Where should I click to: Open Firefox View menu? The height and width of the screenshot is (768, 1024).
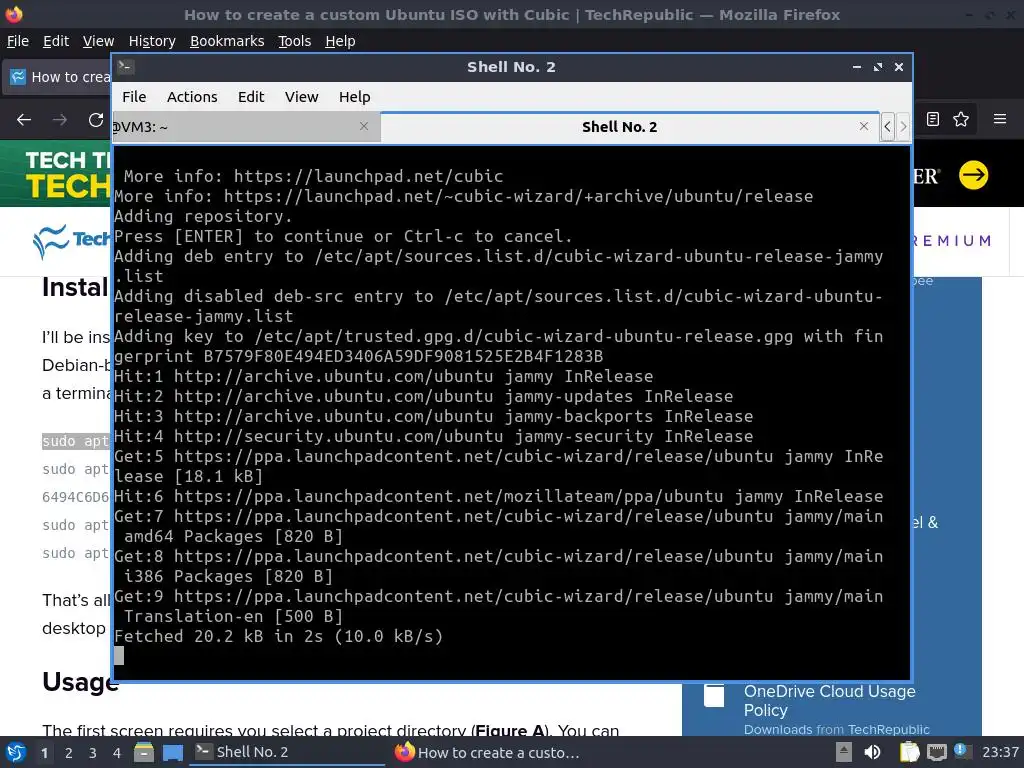(98, 41)
